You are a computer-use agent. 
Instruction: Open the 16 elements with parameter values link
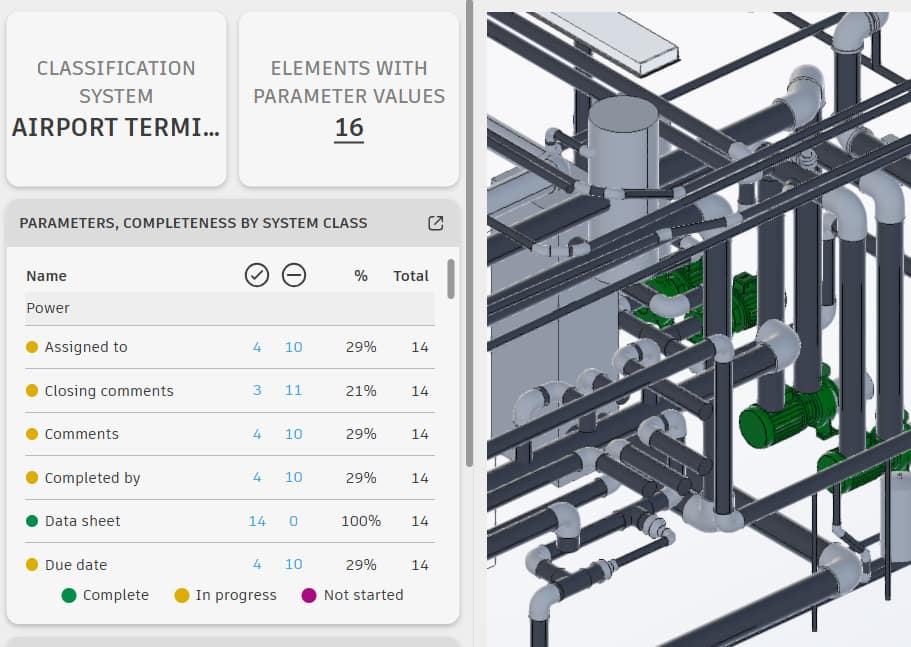349,128
